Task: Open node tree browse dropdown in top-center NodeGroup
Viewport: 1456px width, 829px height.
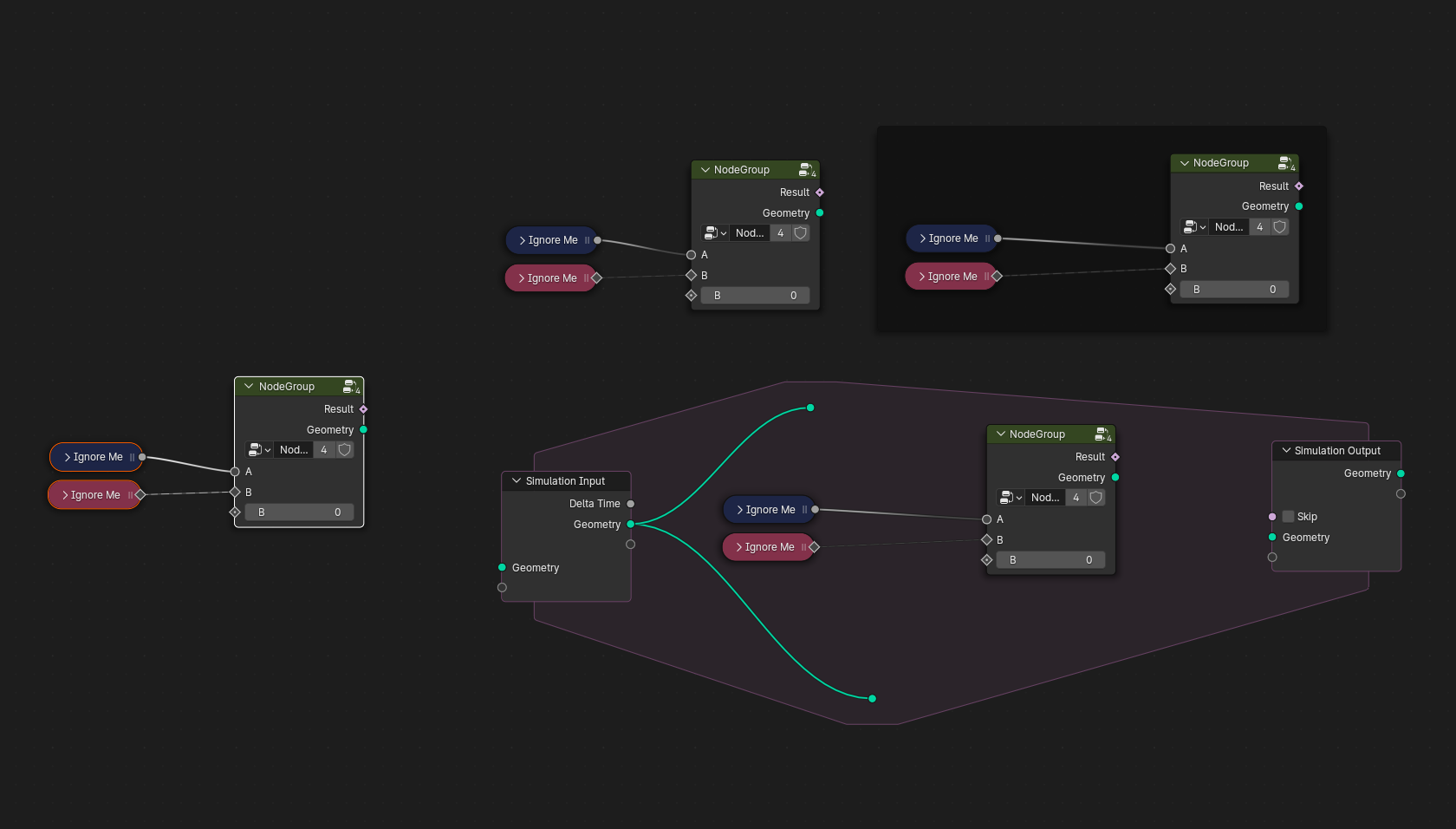Action: tap(715, 233)
